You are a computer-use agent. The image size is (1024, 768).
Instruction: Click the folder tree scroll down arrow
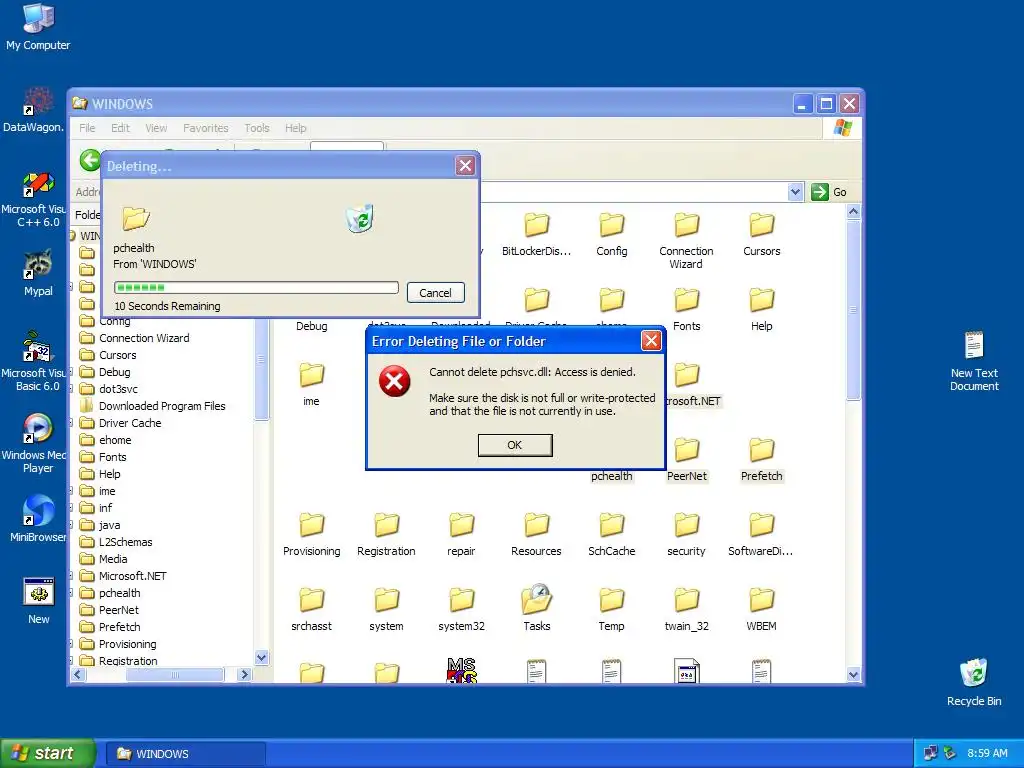pos(261,658)
